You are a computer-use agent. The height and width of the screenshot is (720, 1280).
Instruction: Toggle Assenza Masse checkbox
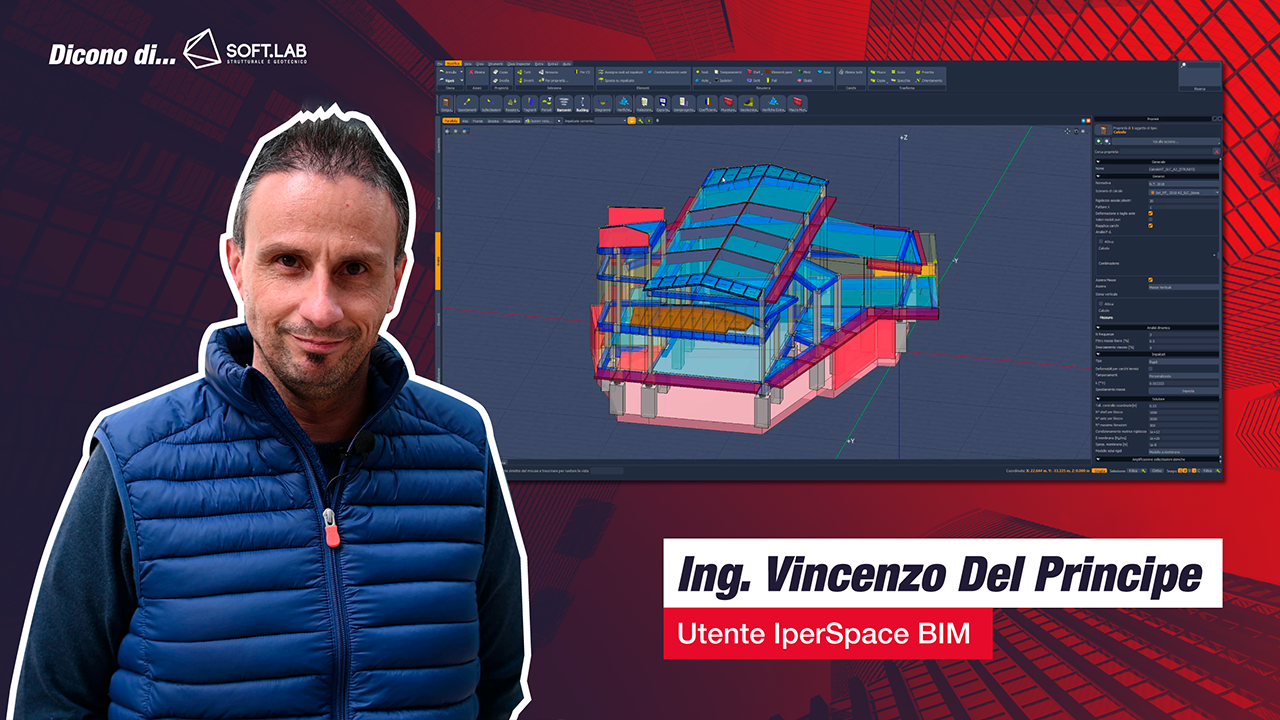1150,280
